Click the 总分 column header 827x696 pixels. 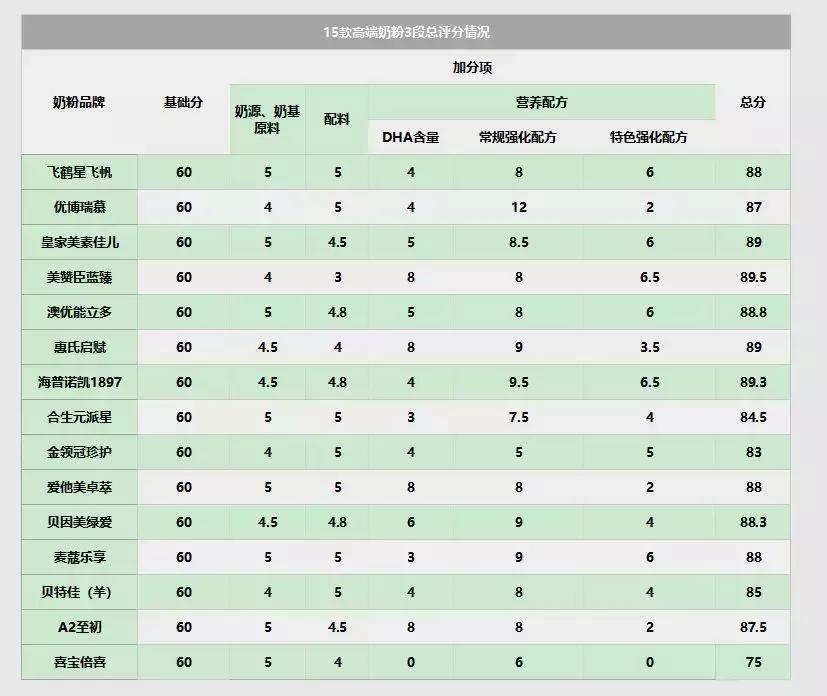pos(753,100)
